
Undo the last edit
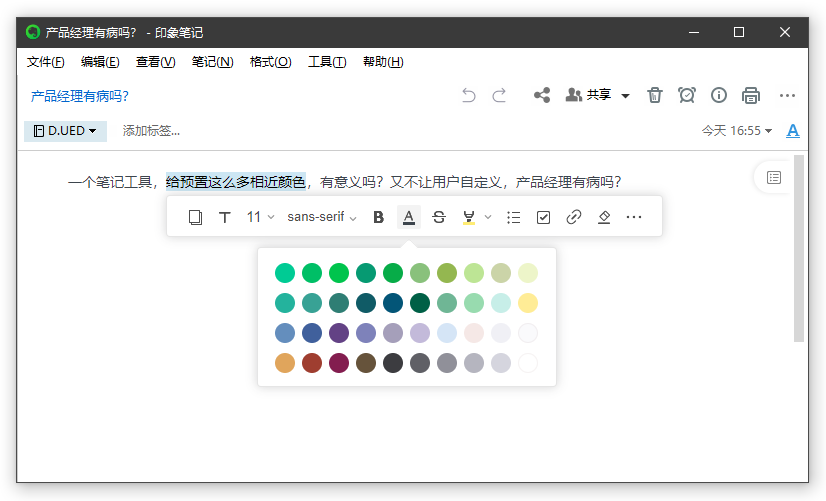tap(468, 95)
